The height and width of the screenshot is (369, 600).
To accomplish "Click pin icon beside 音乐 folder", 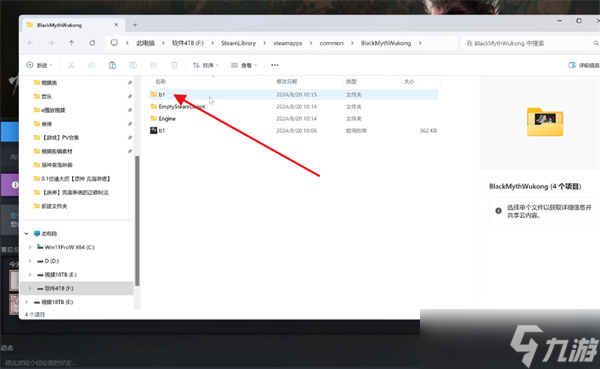I will click(x=130, y=96).
